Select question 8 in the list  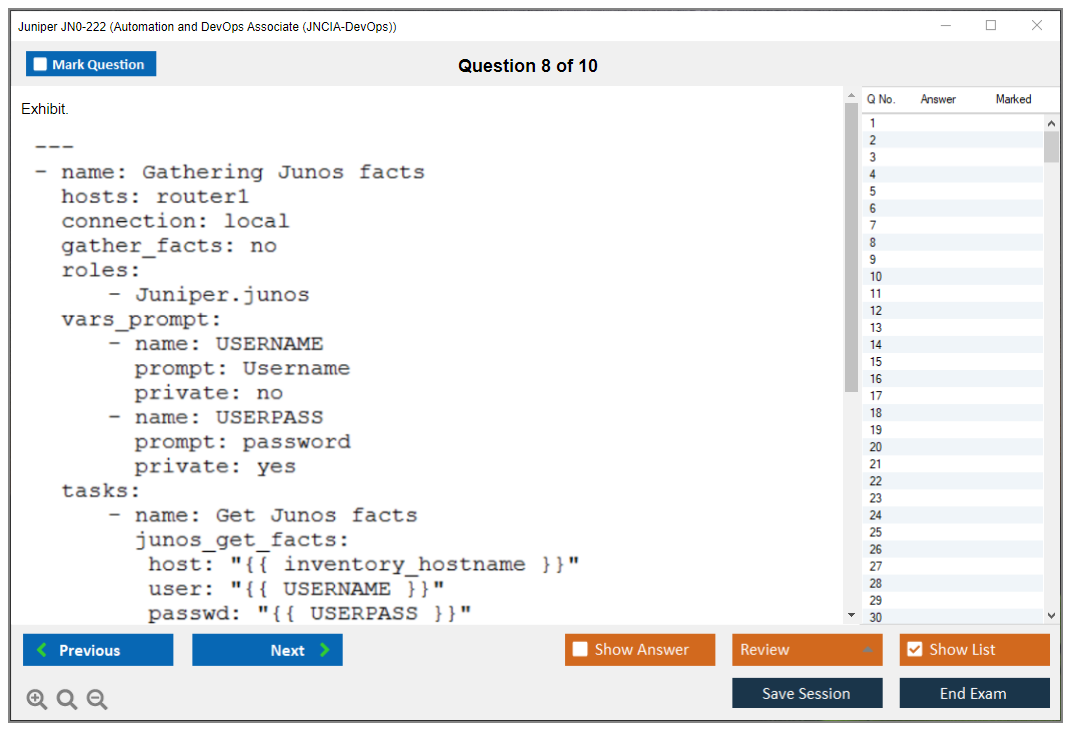tap(873, 242)
